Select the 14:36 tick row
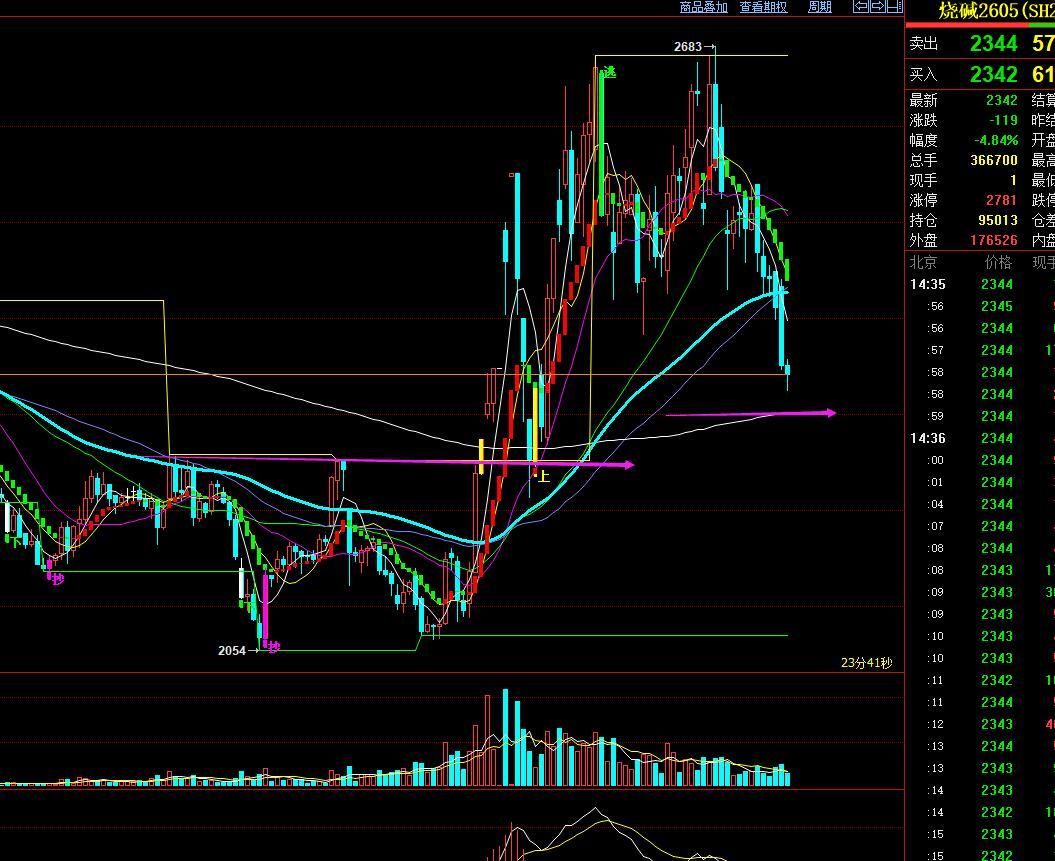The height and width of the screenshot is (861, 1055). point(982,439)
